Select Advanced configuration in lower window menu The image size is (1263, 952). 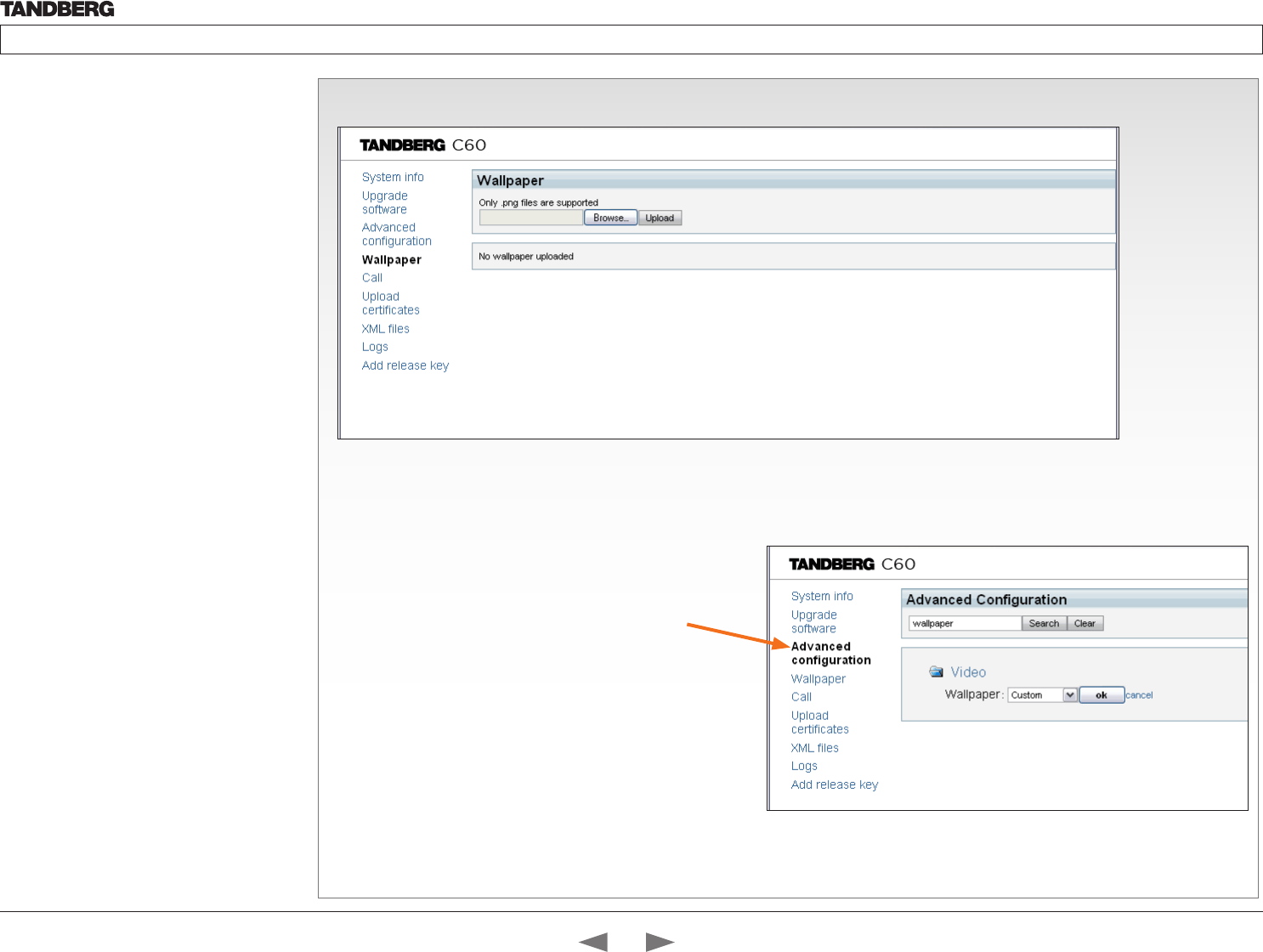(831, 653)
